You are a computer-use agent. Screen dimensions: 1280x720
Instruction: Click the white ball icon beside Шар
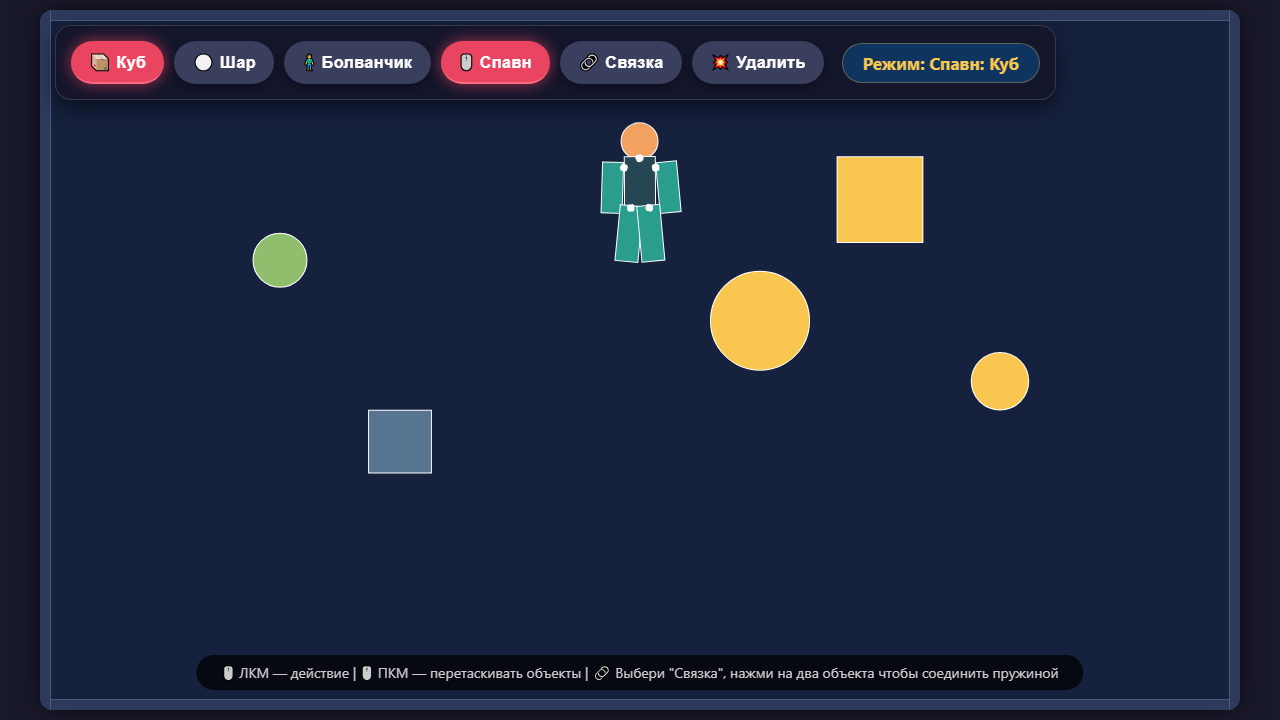[x=203, y=62]
